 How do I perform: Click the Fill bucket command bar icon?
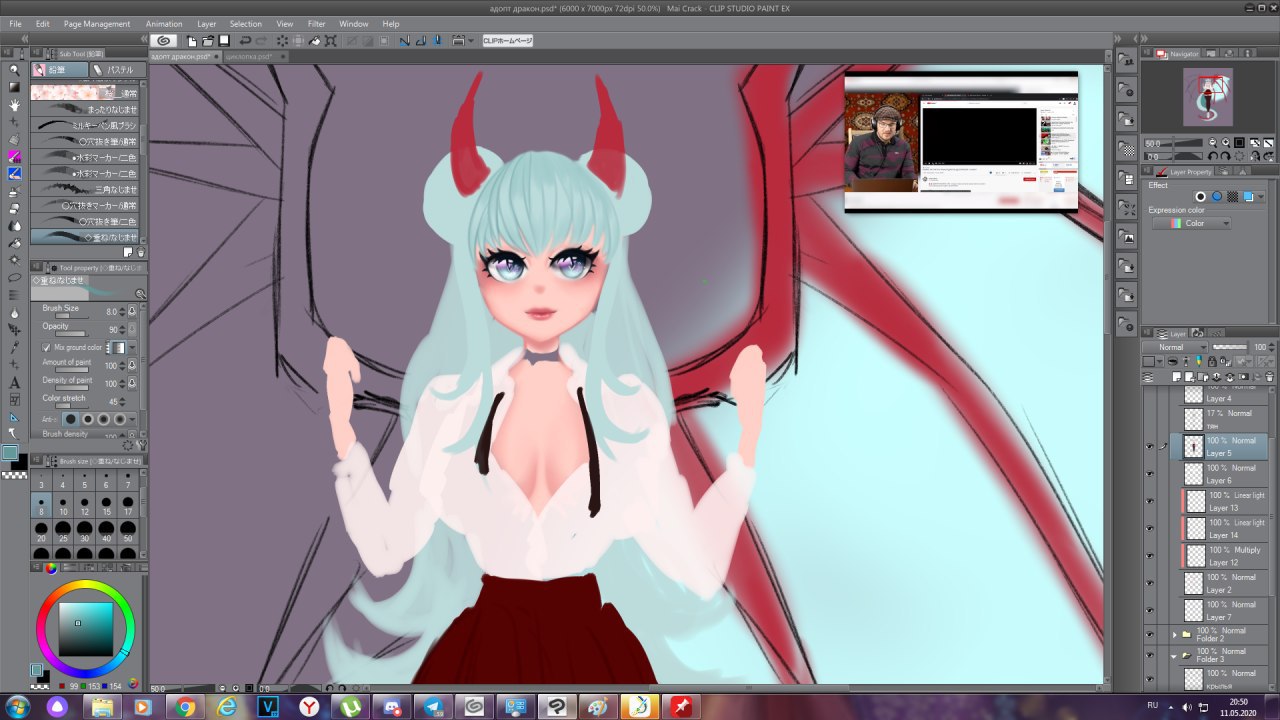[315, 41]
